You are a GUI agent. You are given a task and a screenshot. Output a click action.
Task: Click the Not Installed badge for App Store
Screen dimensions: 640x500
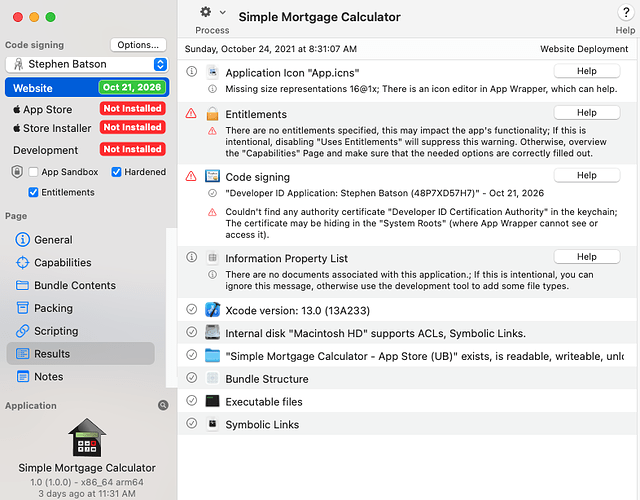(x=132, y=108)
